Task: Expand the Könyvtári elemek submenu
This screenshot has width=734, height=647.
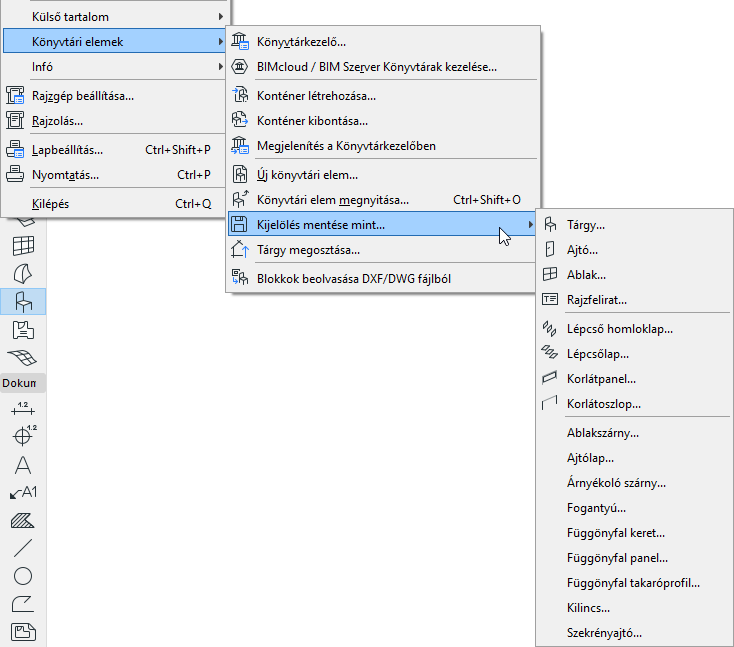Action: (114, 42)
